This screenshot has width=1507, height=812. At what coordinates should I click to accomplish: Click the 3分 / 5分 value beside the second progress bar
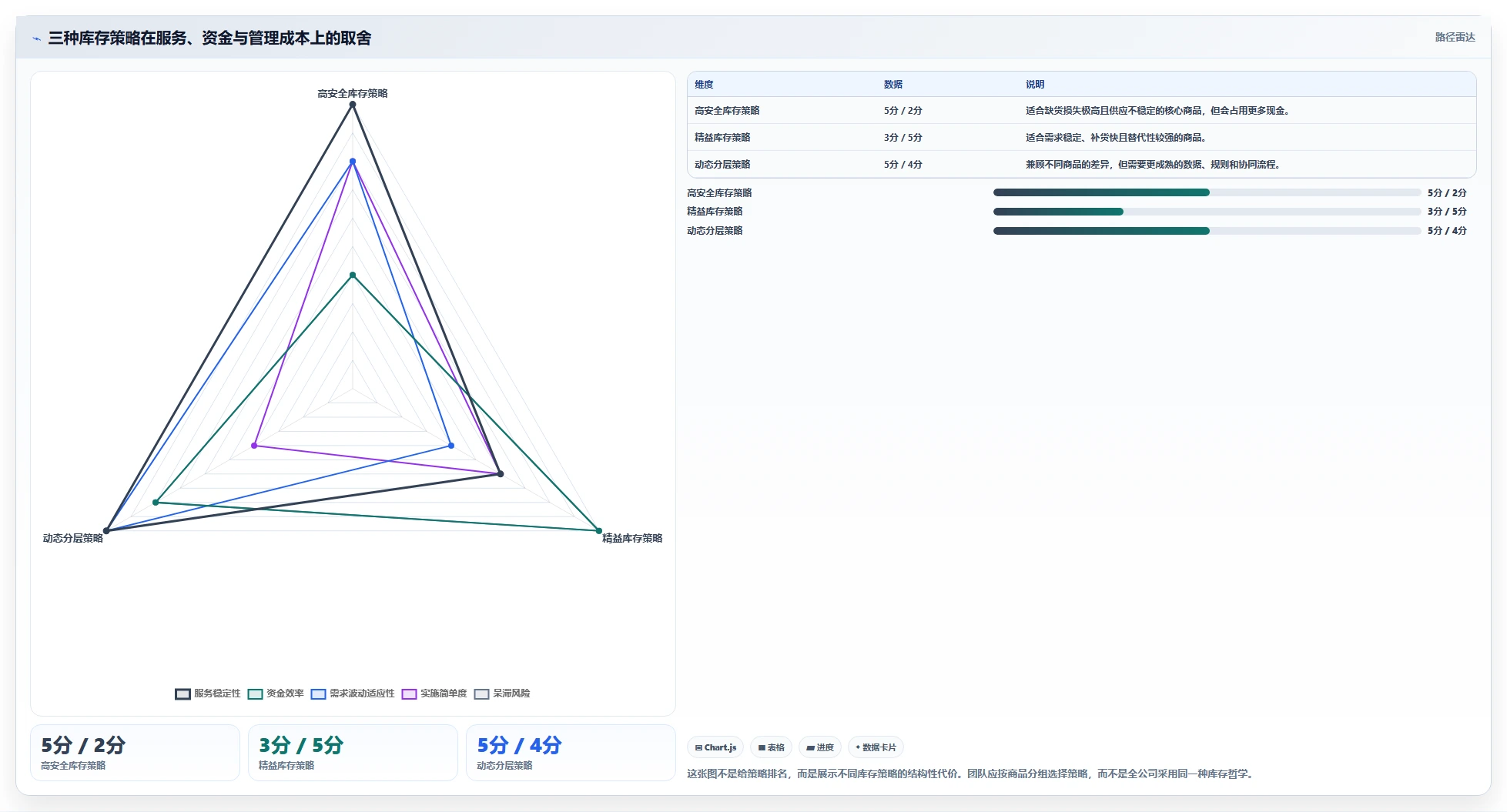coord(1447,212)
